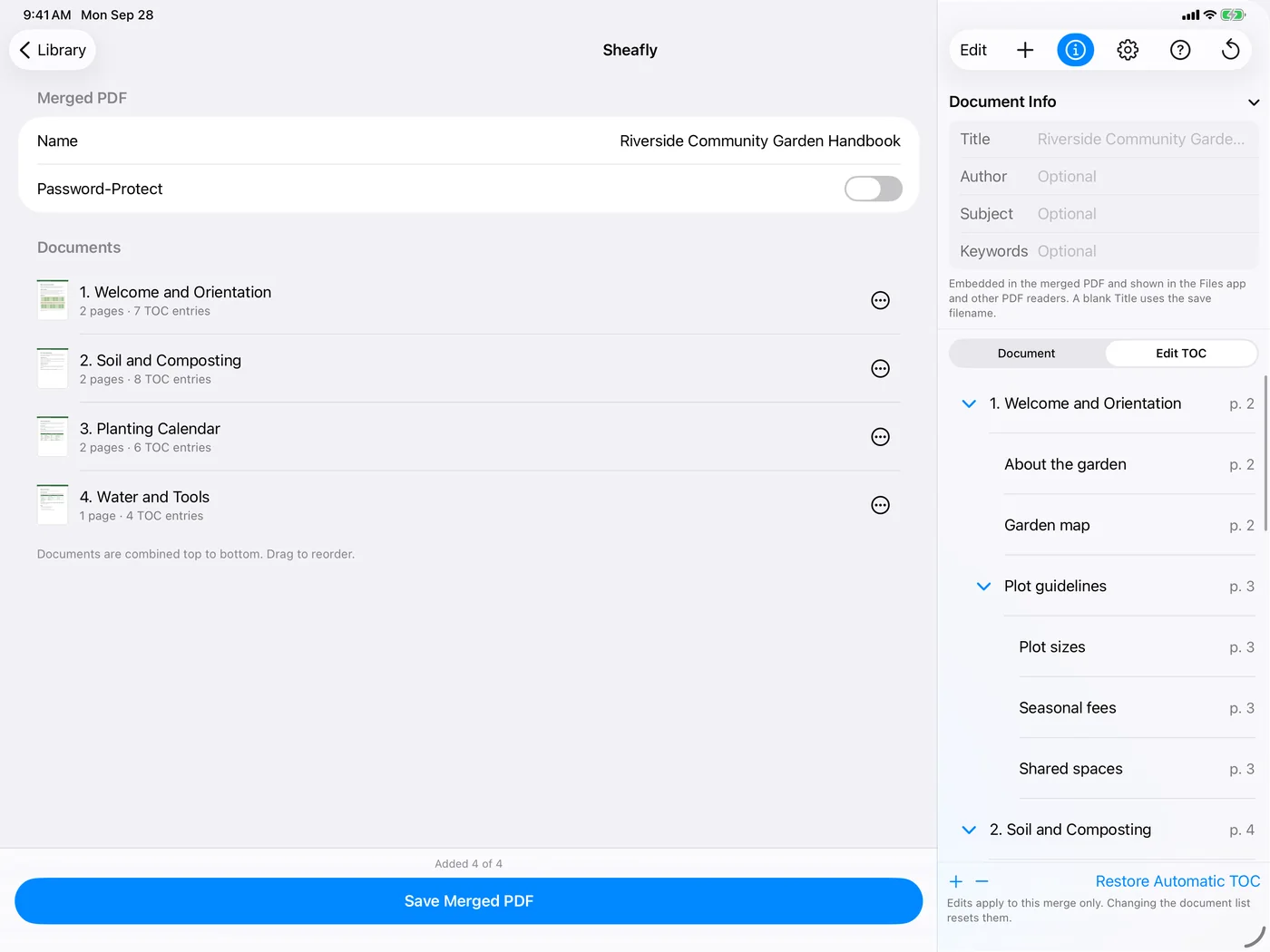The height and width of the screenshot is (952, 1270).
Task: Tap the Wi-Fi status icon
Action: click(x=1210, y=15)
